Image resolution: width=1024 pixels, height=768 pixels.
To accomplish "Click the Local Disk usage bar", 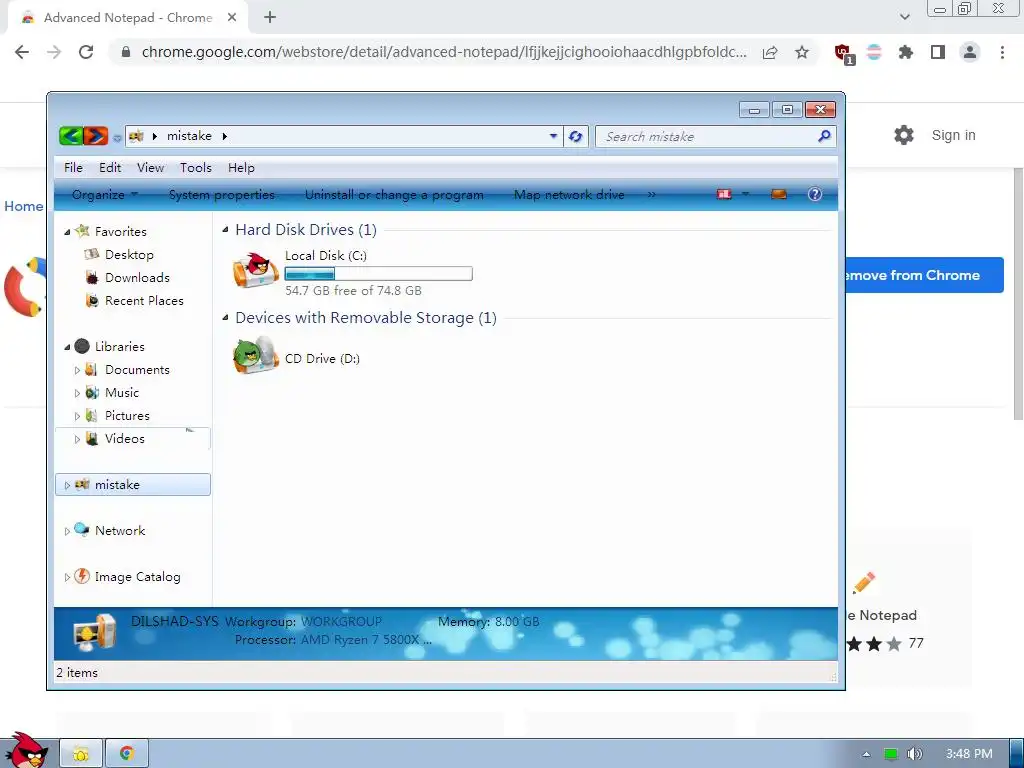I will [x=379, y=274].
